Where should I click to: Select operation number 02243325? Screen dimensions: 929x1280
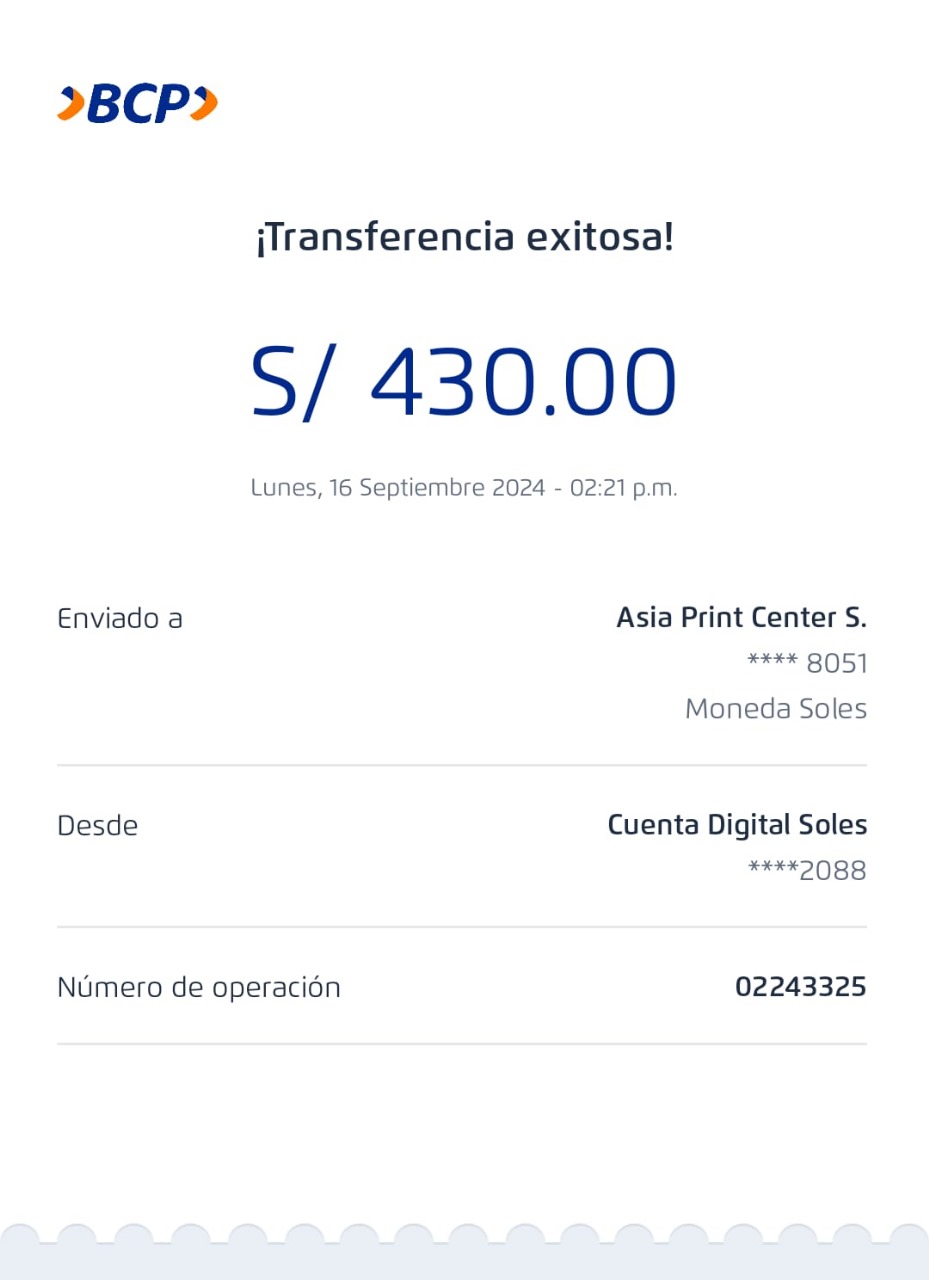pos(800,988)
